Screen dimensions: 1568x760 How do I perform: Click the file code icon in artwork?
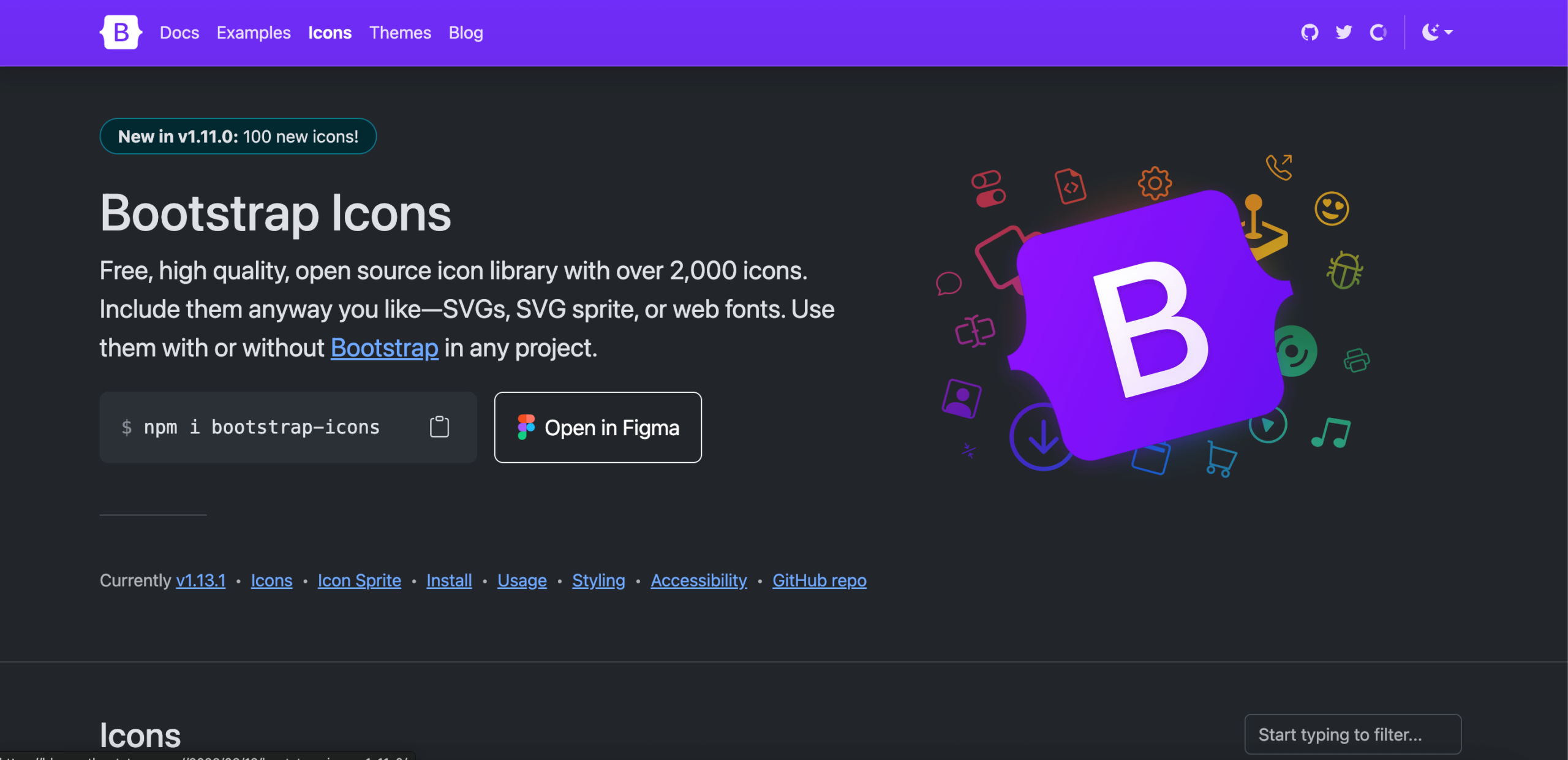click(x=1070, y=186)
